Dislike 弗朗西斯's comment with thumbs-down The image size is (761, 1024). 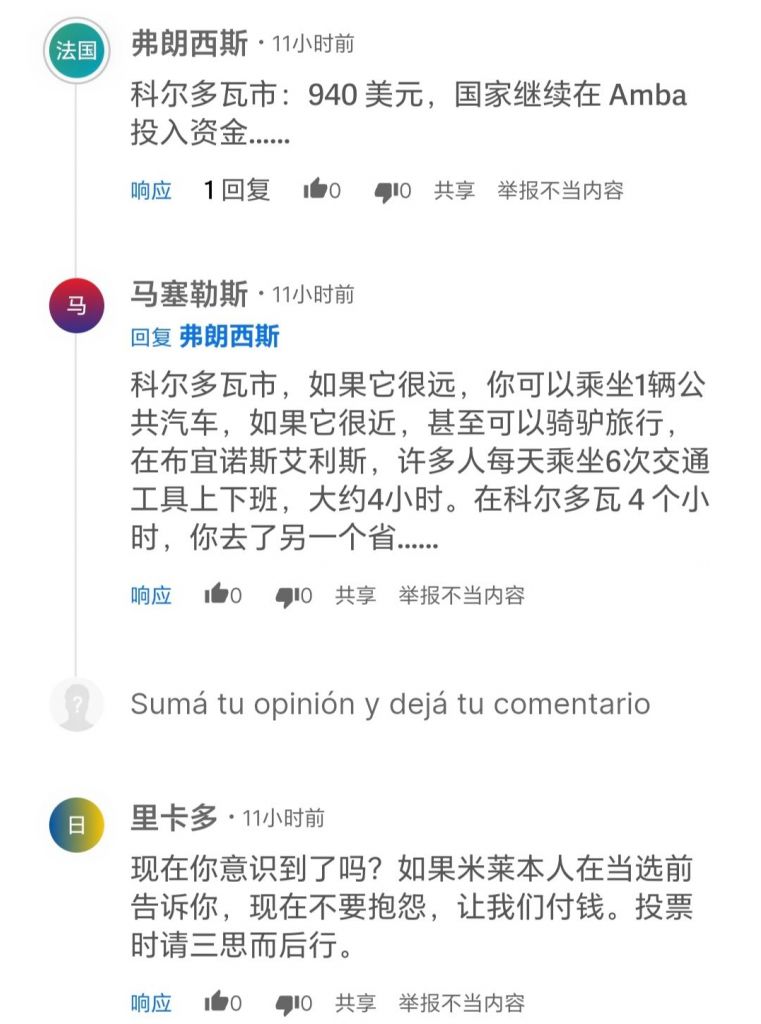[386, 191]
